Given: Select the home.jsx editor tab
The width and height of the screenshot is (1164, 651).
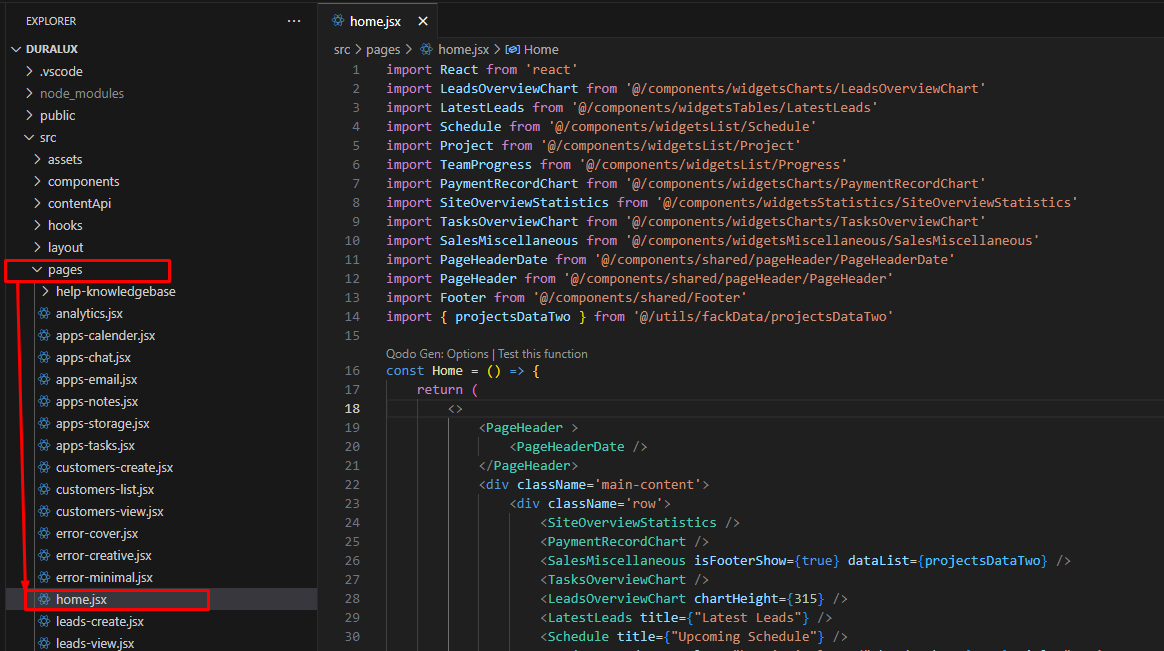Looking at the screenshot, I should tap(377, 21).
